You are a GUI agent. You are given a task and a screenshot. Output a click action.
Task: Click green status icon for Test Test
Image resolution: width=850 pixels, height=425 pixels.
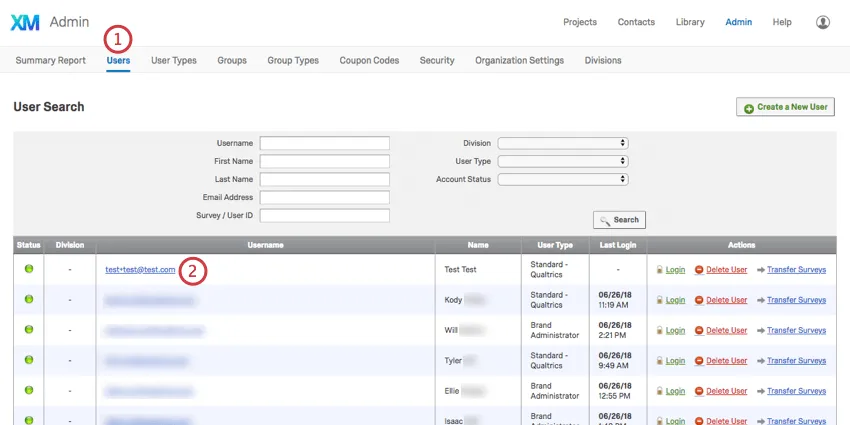(x=28, y=269)
